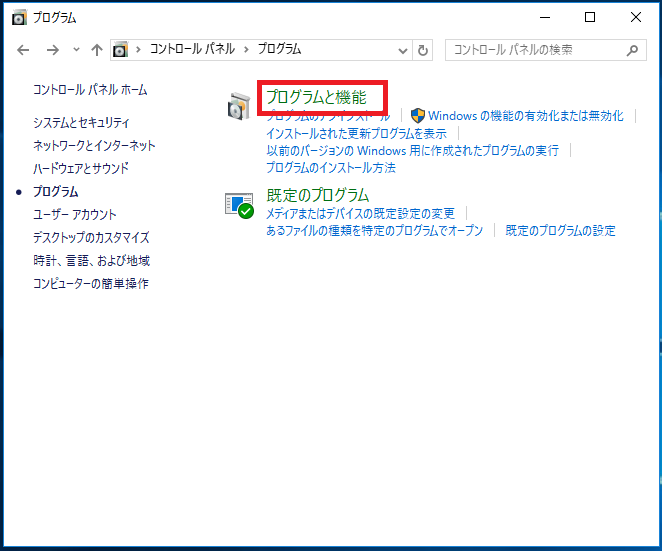Open the プログラムと機能 heading link
The height and width of the screenshot is (551, 662).
(x=316, y=97)
